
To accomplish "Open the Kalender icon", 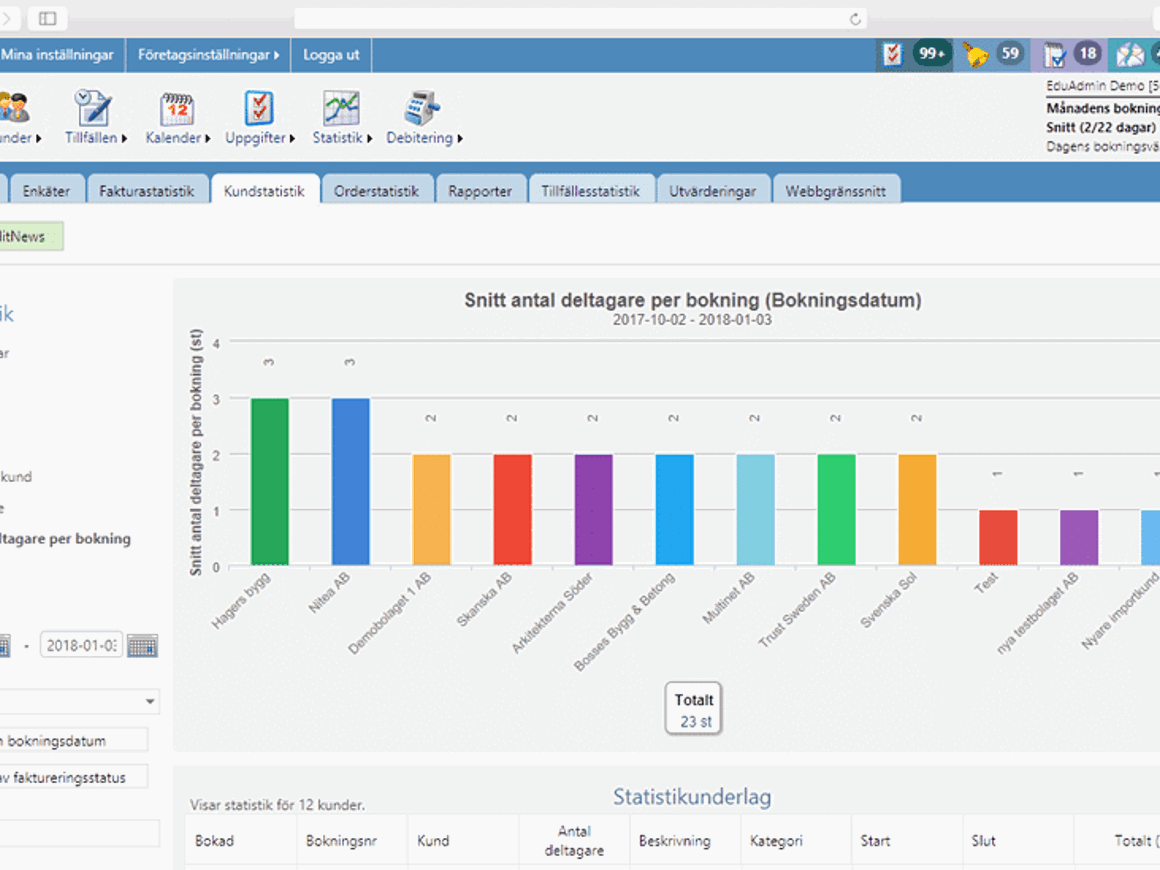I will 178,109.
